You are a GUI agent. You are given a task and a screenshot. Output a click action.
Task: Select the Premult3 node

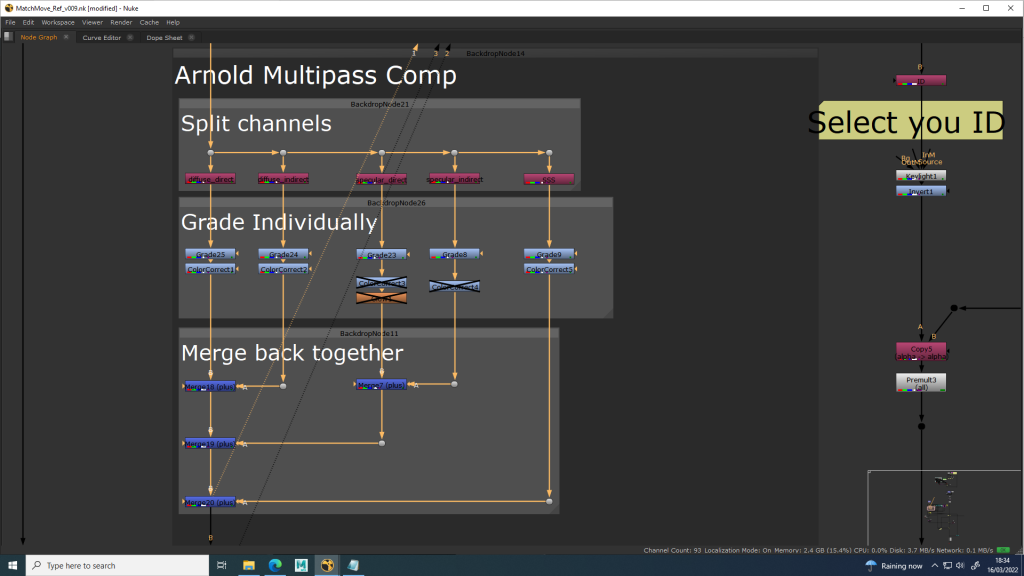click(921, 383)
